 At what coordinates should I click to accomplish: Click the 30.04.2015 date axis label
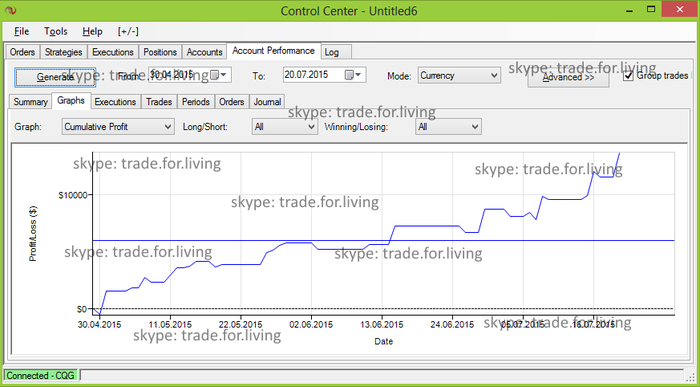click(100, 325)
